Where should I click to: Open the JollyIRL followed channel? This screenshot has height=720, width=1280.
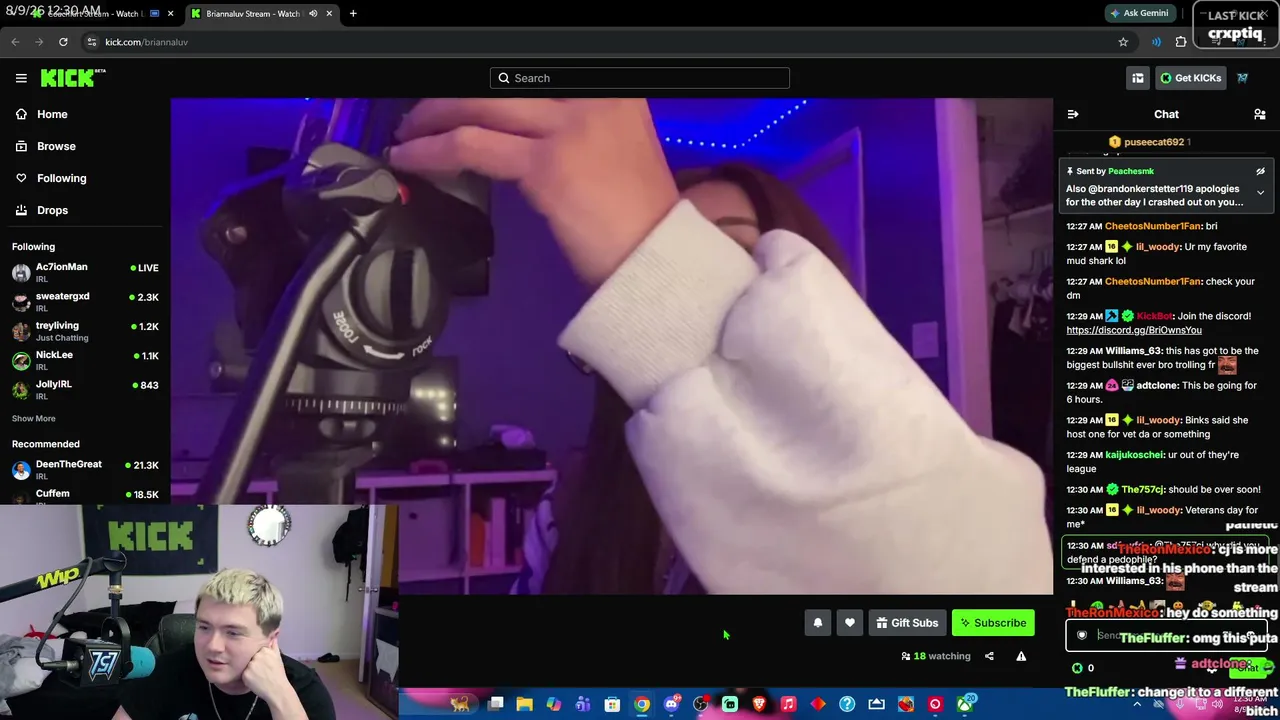tap(85, 388)
